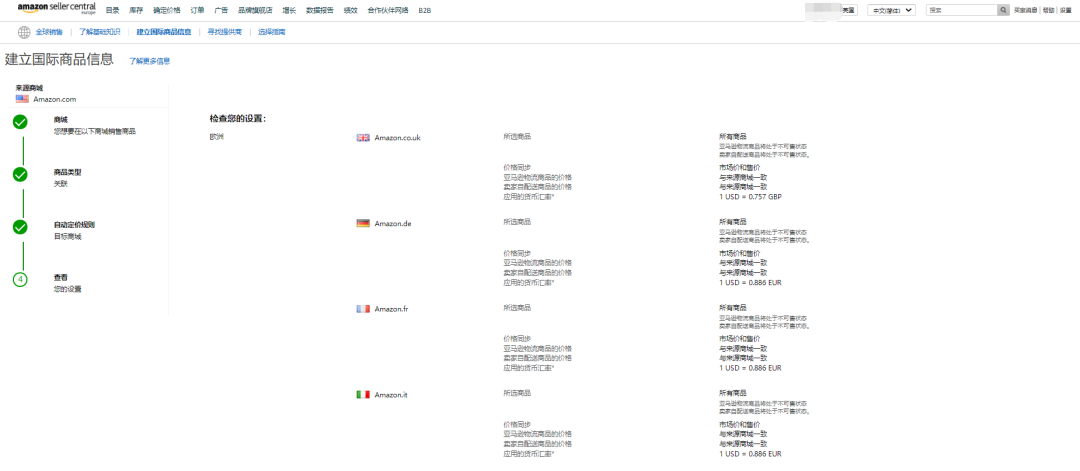The height and width of the screenshot is (471, 1080).
Task: Click the green checkmark for 商品类型 step
Action: coord(20,174)
